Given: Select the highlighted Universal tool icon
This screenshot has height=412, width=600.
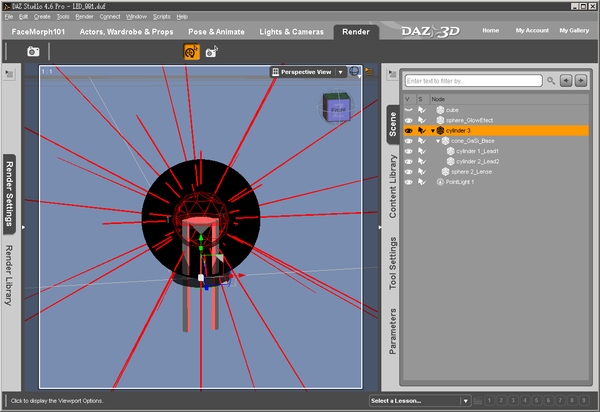Looking at the screenshot, I should (x=191, y=52).
